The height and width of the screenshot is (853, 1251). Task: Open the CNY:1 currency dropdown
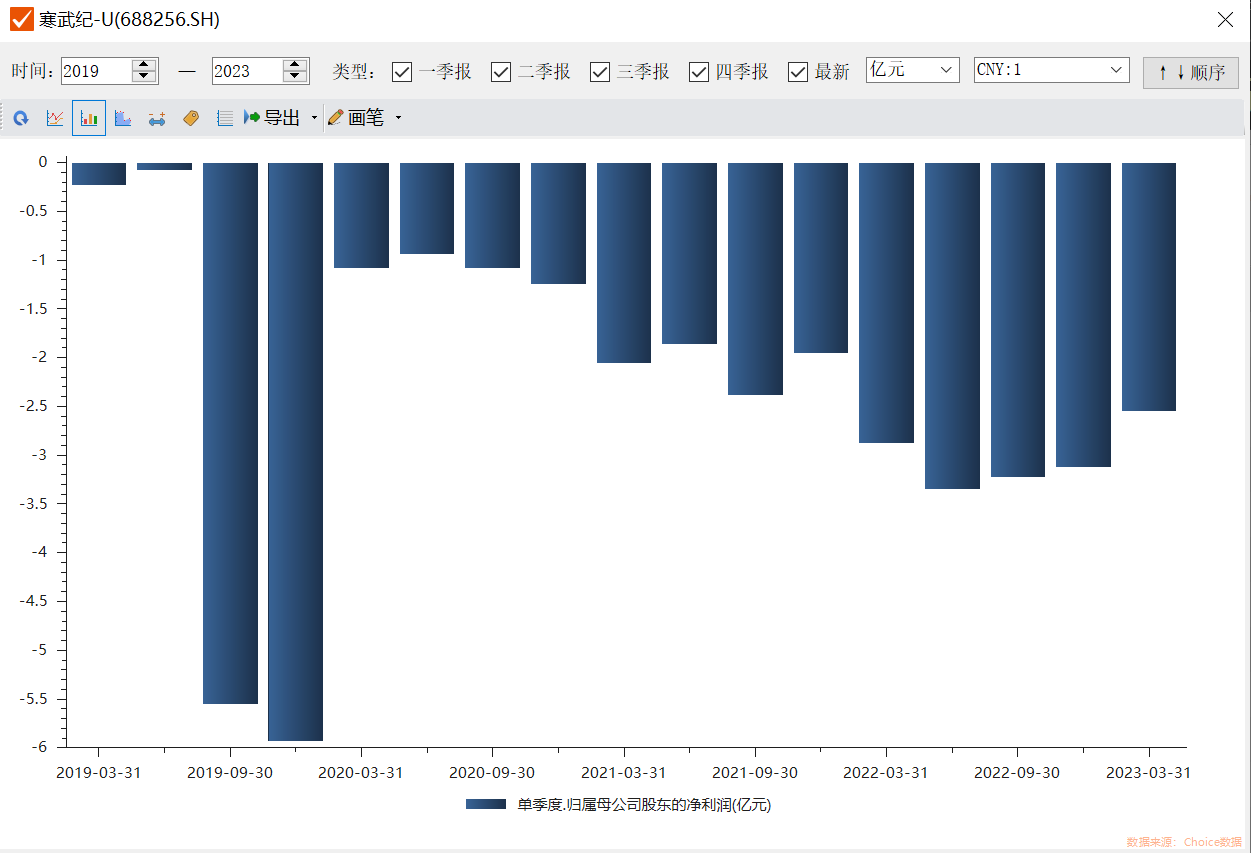(x=1052, y=70)
